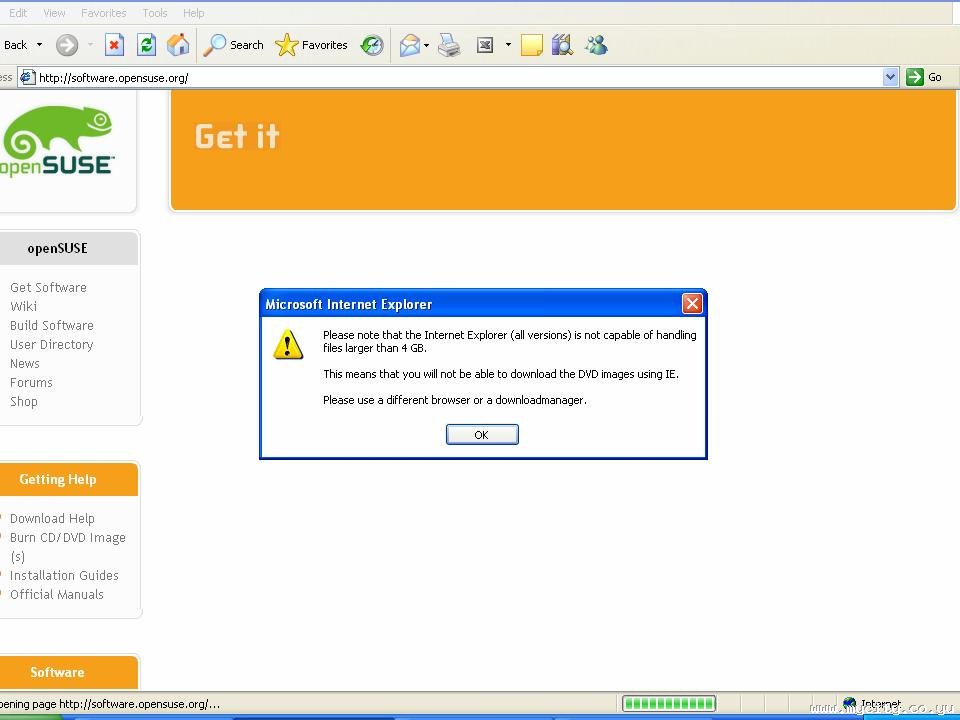Open the Shop sidebar link
960x720 pixels.
[24, 402]
